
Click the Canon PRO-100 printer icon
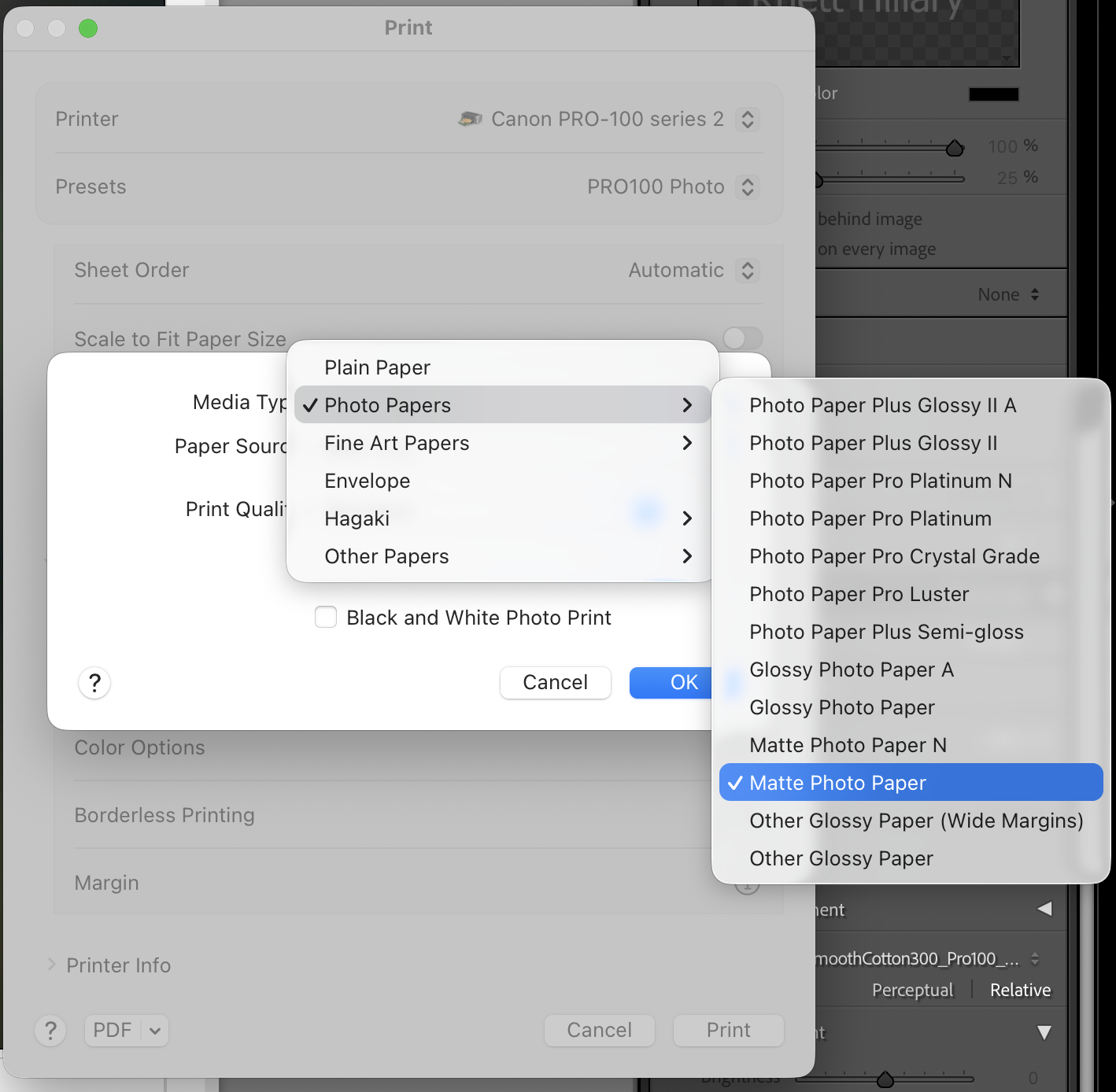470,119
